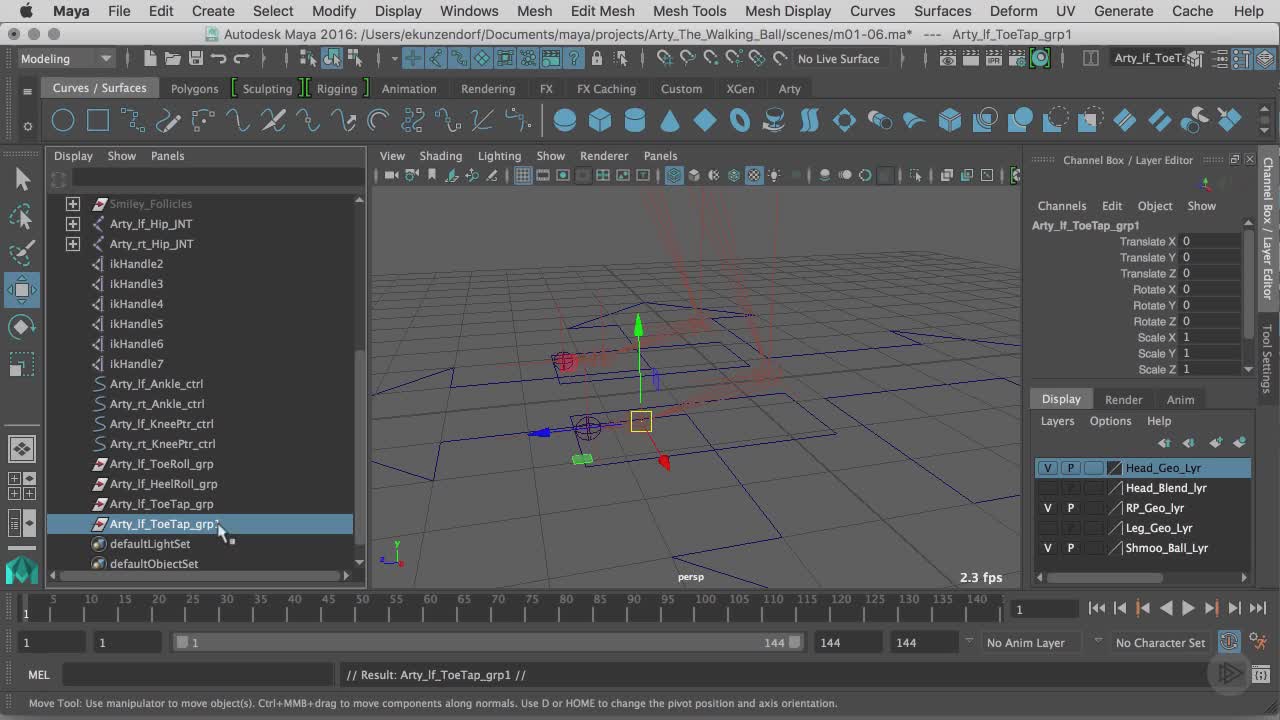
Task: Open the Mesh Tools menu
Action: pyautogui.click(x=689, y=11)
